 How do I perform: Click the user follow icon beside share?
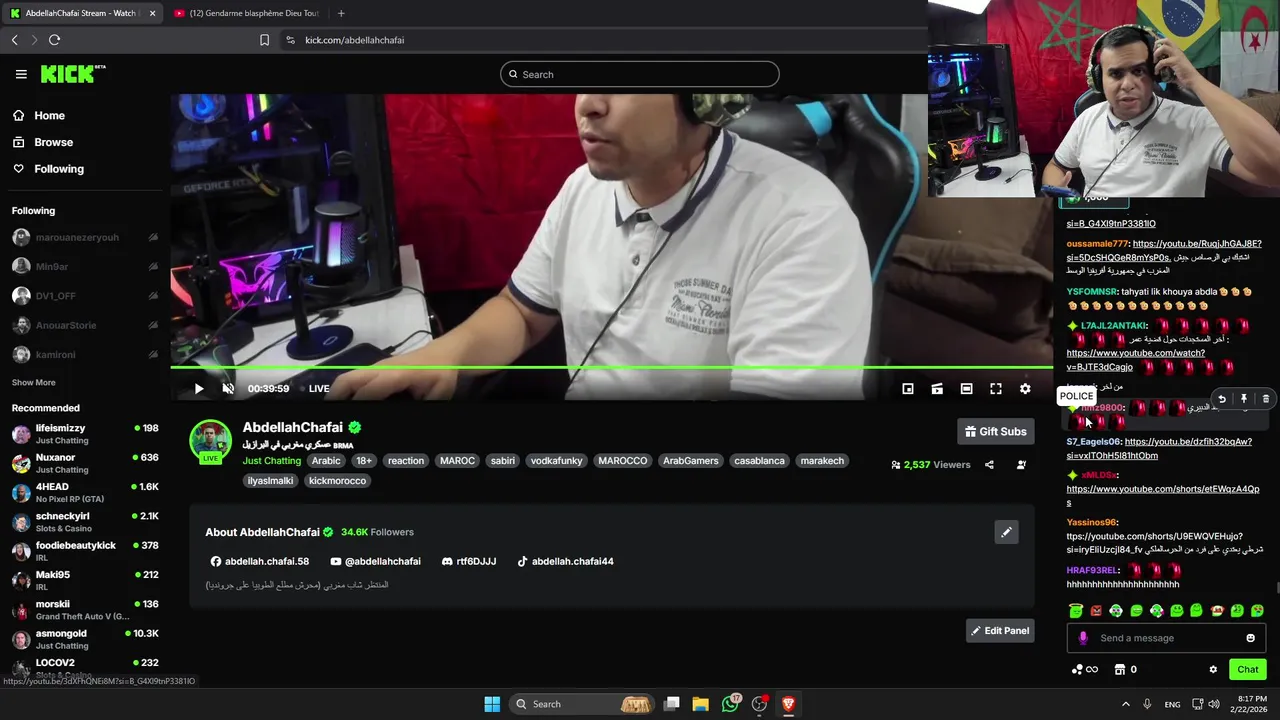pos(1021,465)
